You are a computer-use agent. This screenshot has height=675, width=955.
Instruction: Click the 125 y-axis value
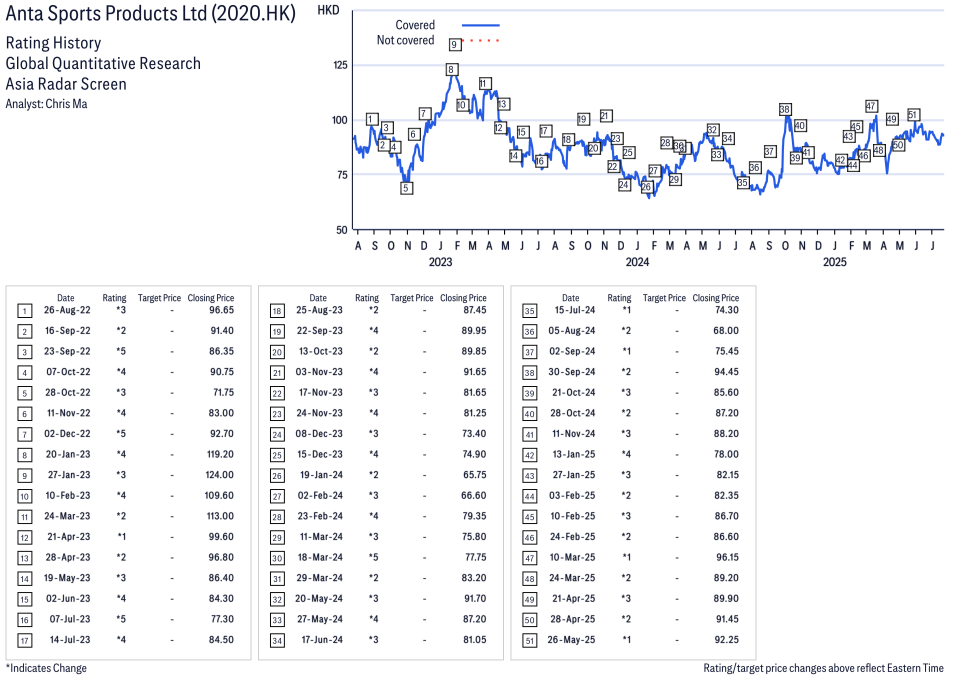(340, 65)
